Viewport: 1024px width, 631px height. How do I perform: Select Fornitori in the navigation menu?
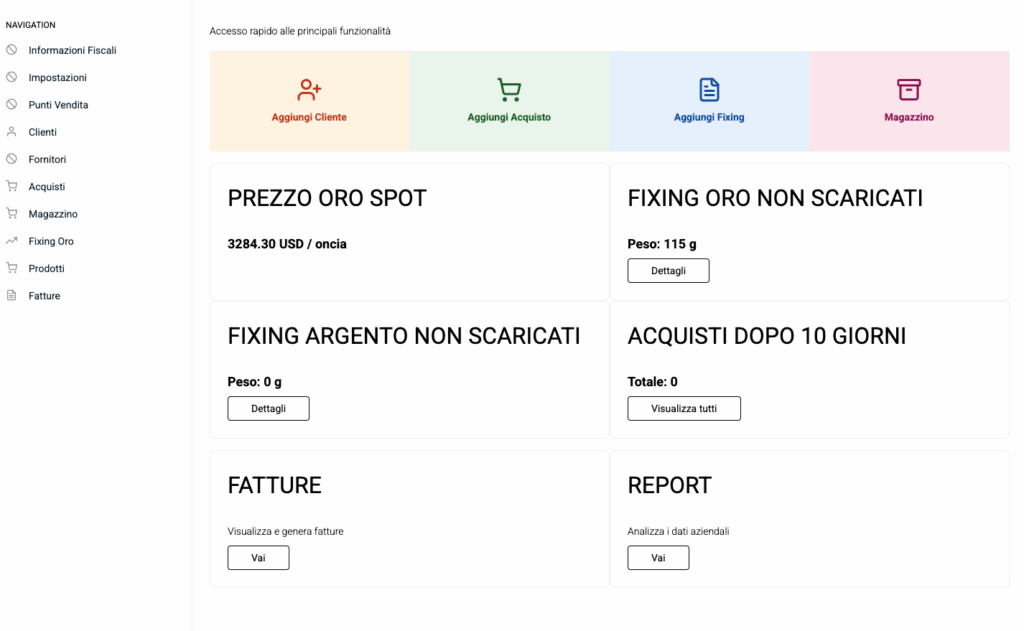47,159
